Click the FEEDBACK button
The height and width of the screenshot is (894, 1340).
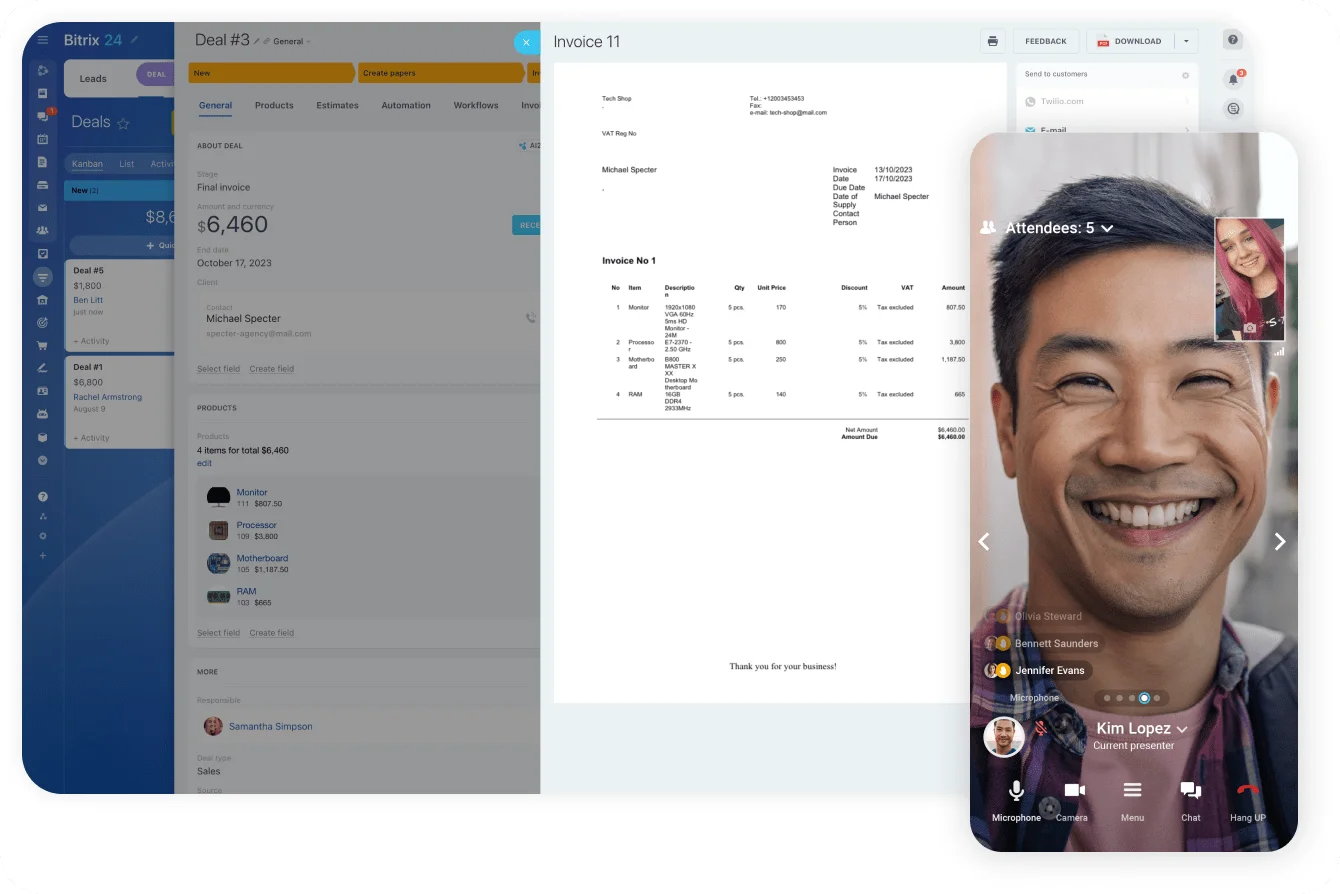[1046, 41]
